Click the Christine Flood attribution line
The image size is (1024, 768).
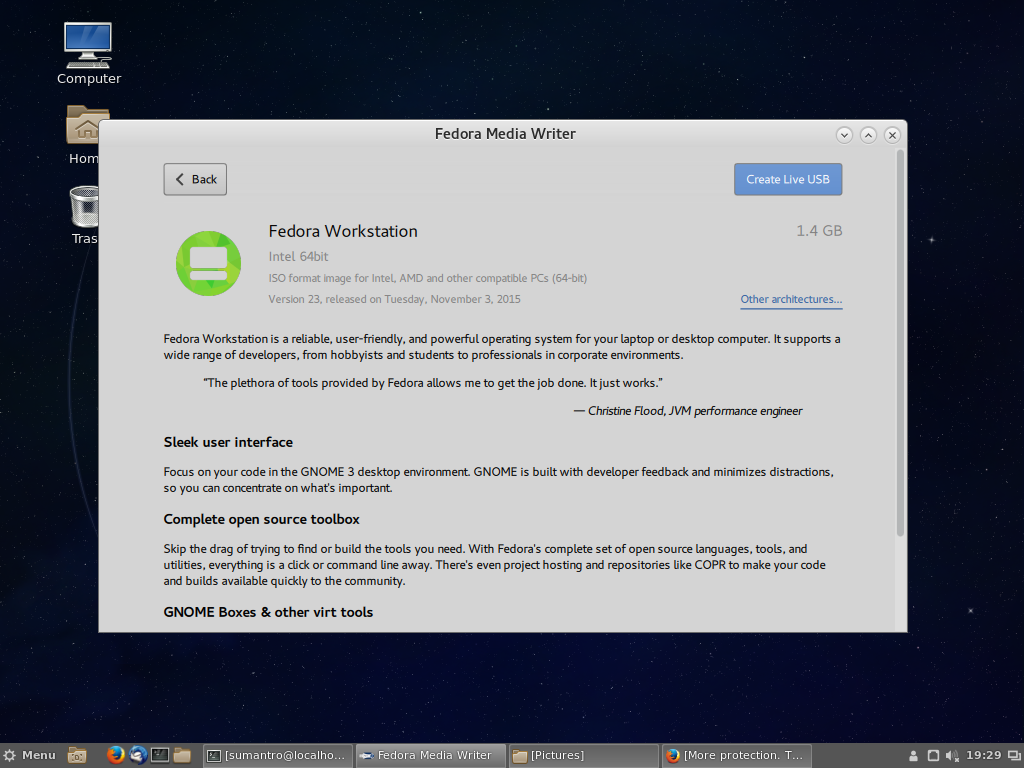(x=688, y=411)
